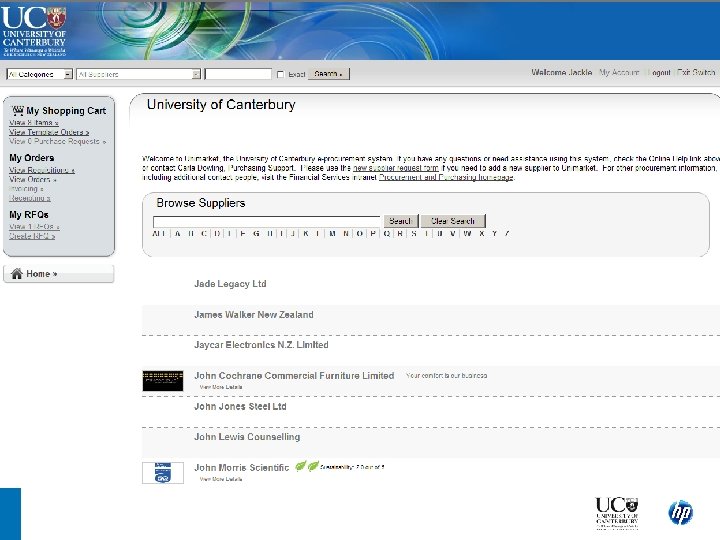
Task: Select supplier Jaycar Electronics N.Z. Limited
Action: tap(261, 345)
